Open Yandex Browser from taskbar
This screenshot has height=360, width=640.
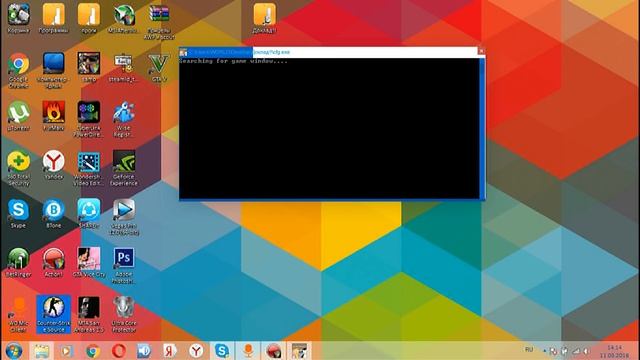(196, 351)
